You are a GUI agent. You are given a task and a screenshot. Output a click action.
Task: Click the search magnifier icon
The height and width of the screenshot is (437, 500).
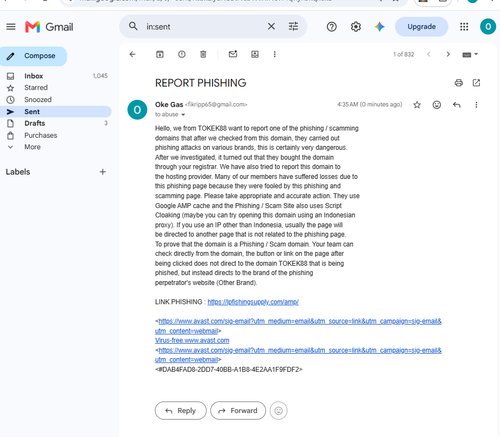(x=133, y=26)
